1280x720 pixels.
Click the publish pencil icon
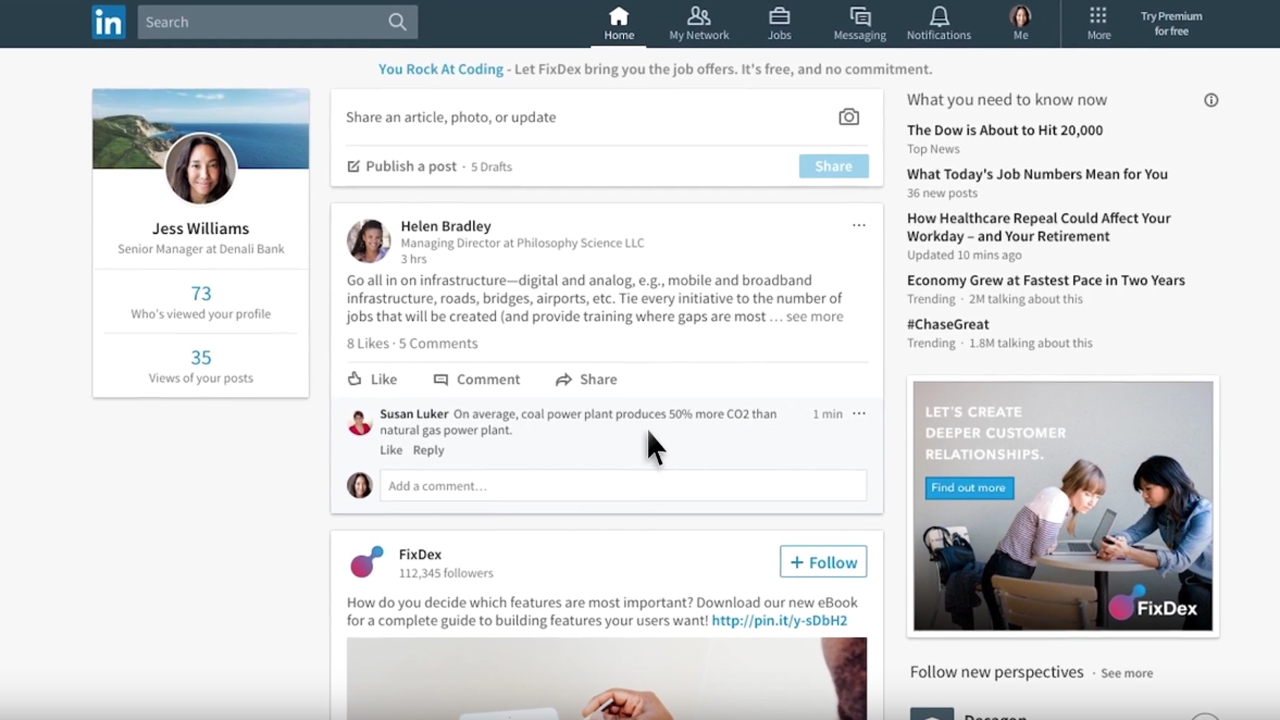tap(353, 166)
